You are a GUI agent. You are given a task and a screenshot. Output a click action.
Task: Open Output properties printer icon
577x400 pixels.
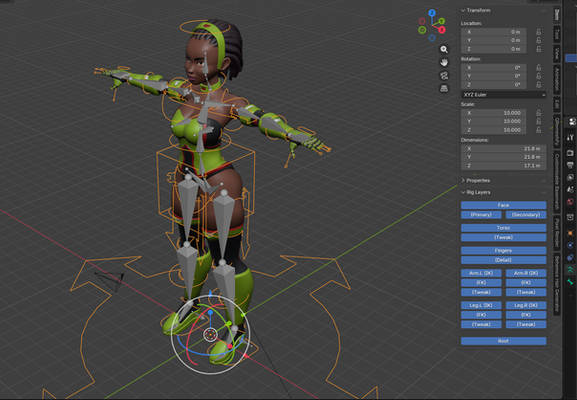pyautogui.click(x=570, y=164)
